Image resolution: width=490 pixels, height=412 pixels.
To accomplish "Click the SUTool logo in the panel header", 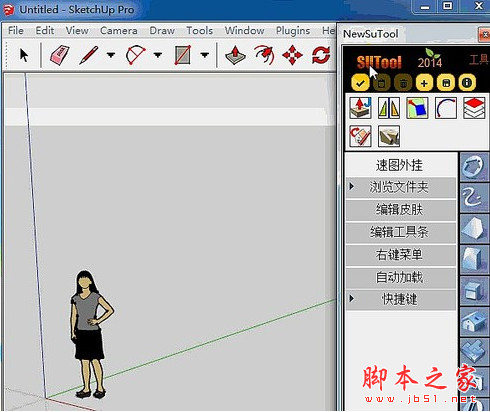I will (379, 62).
